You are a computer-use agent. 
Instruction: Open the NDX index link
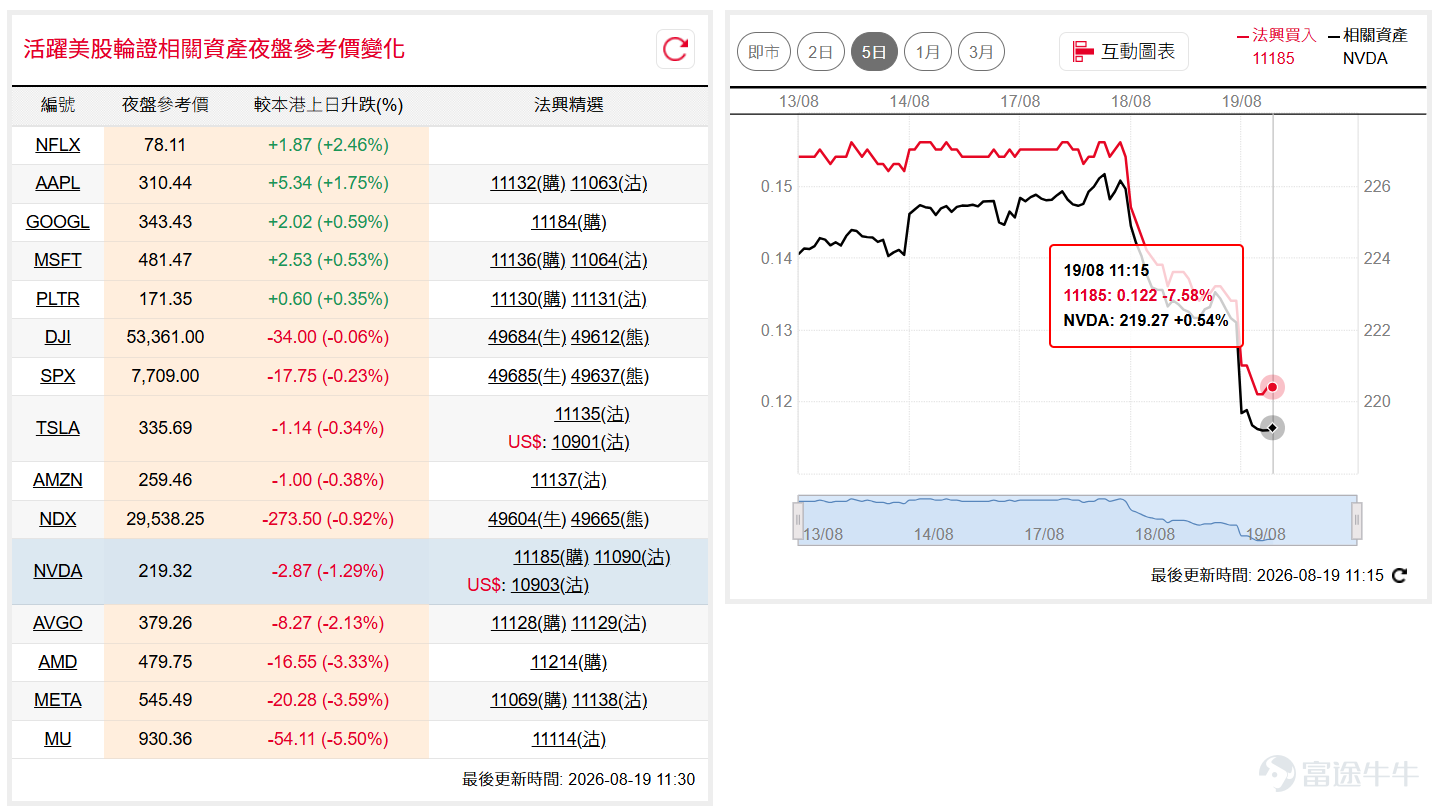point(58,519)
